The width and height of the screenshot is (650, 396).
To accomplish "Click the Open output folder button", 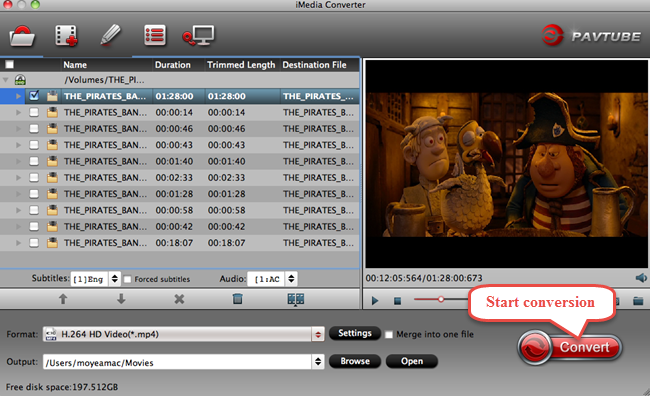I will 412,361.
